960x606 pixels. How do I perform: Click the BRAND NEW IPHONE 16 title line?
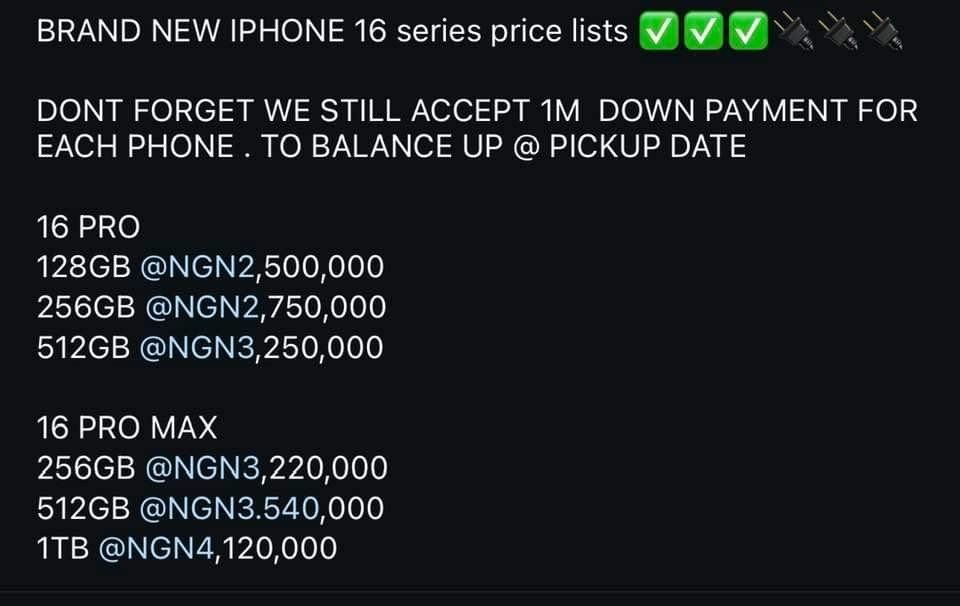pos(332,31)
